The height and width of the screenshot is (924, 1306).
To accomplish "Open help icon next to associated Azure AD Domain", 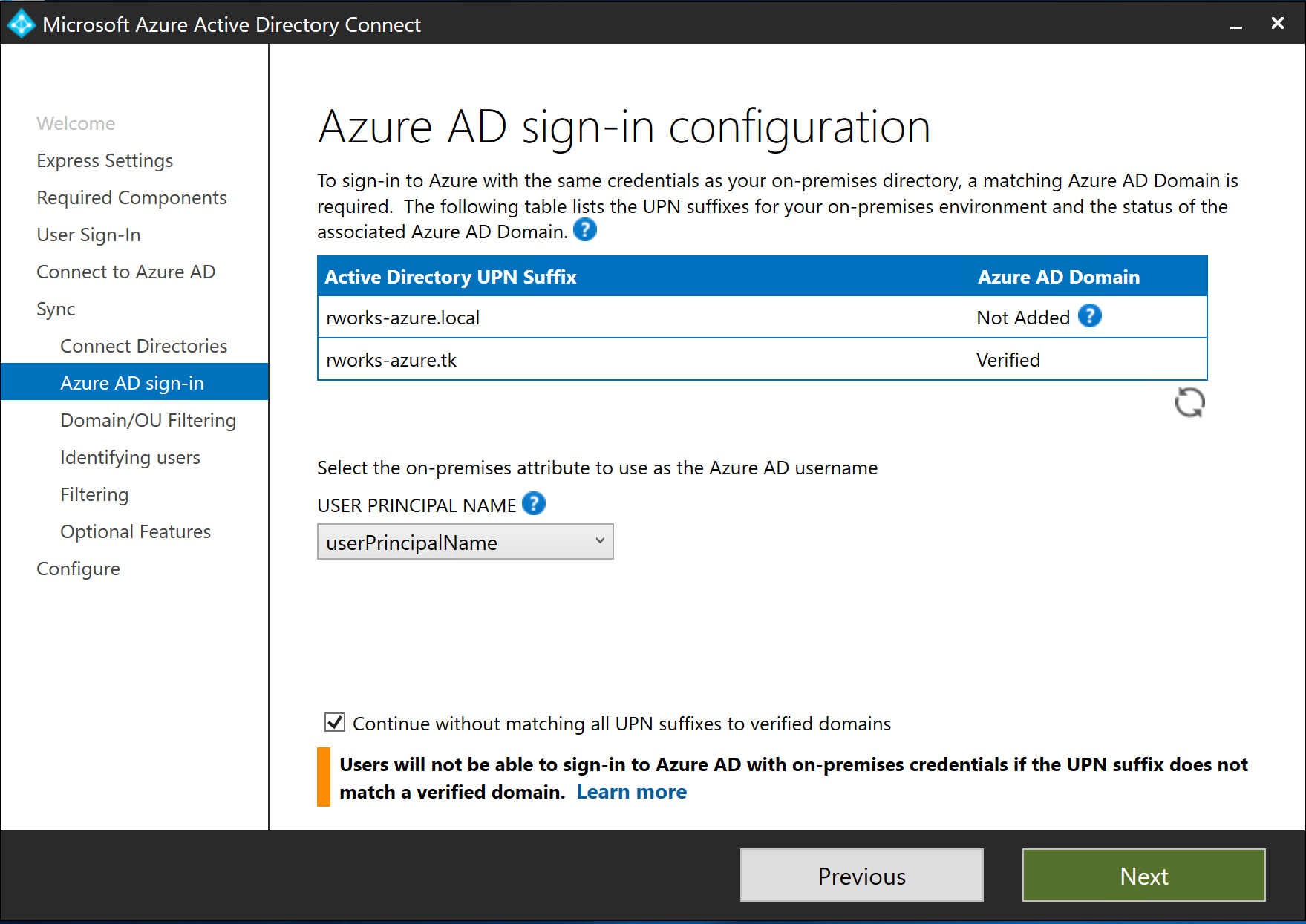I will tap(585, 230).
